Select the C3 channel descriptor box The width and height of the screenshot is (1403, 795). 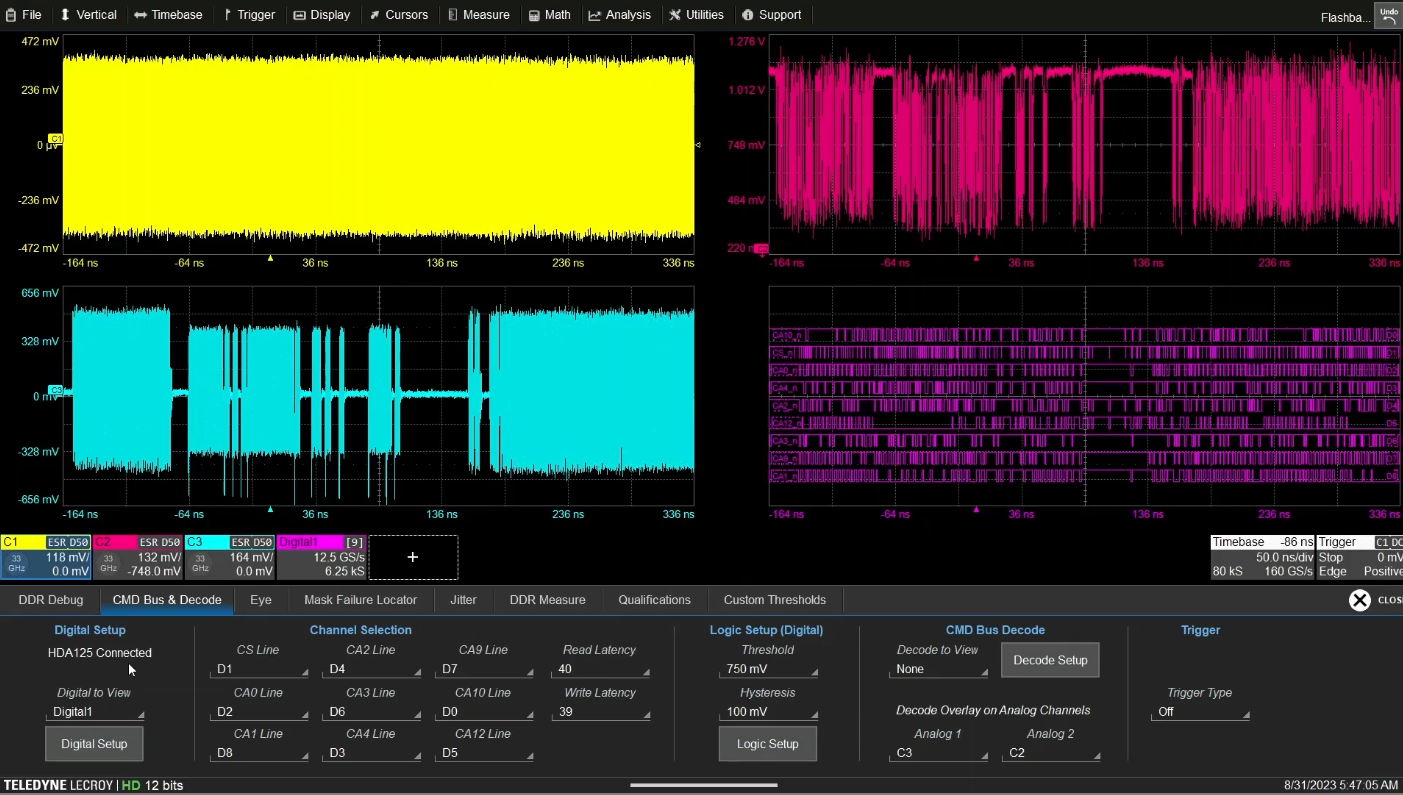pos(230,557)
